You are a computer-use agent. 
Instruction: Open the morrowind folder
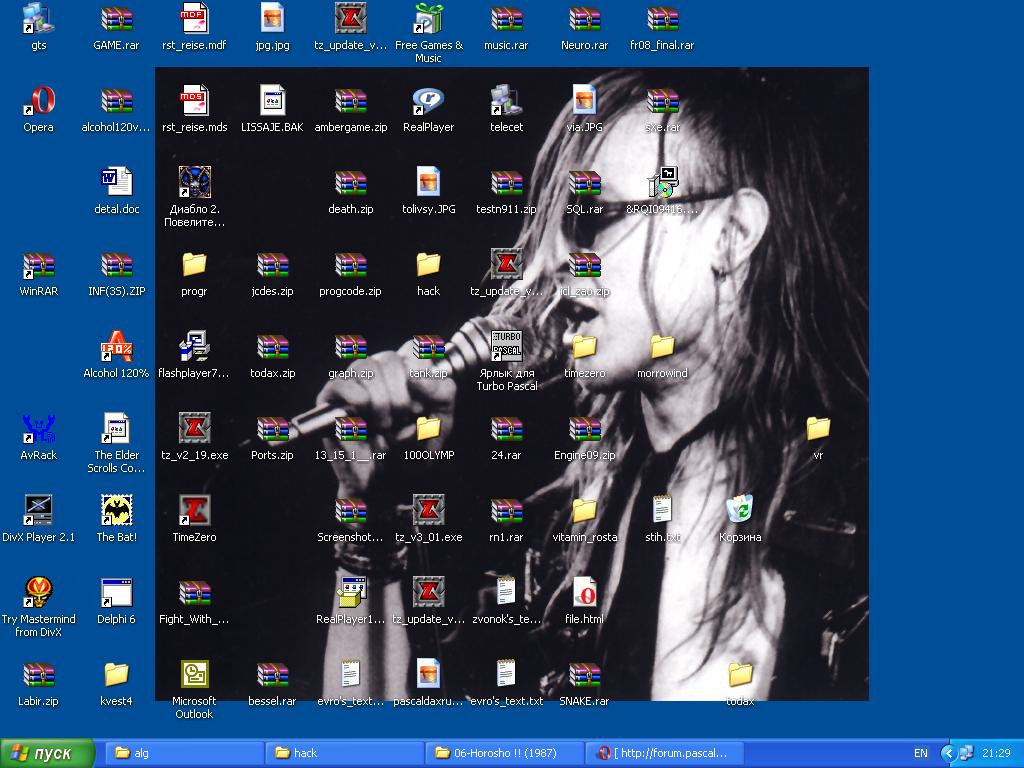[x=662, y=347]
